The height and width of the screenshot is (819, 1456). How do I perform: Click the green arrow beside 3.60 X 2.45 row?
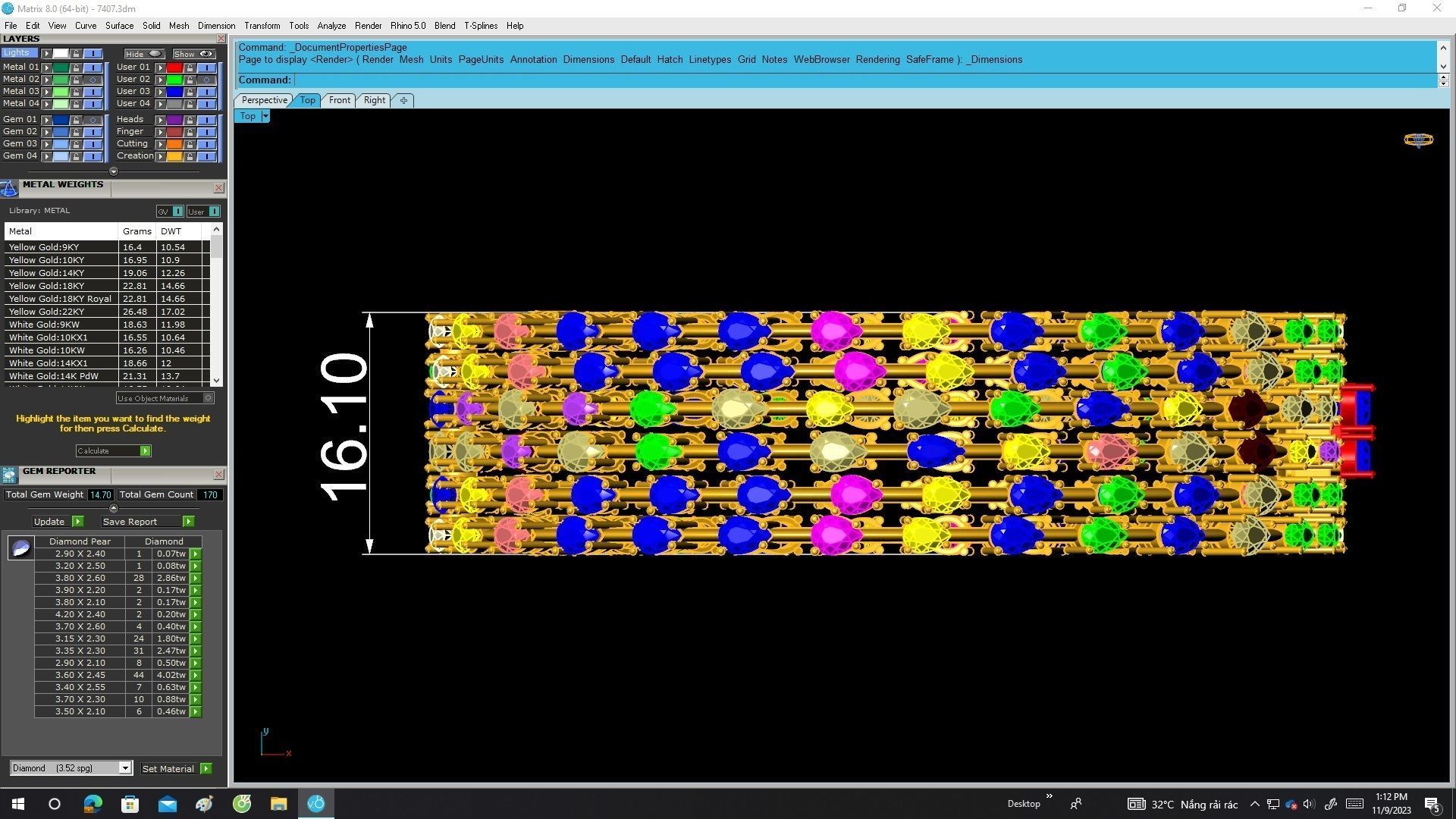click(196, 675)
